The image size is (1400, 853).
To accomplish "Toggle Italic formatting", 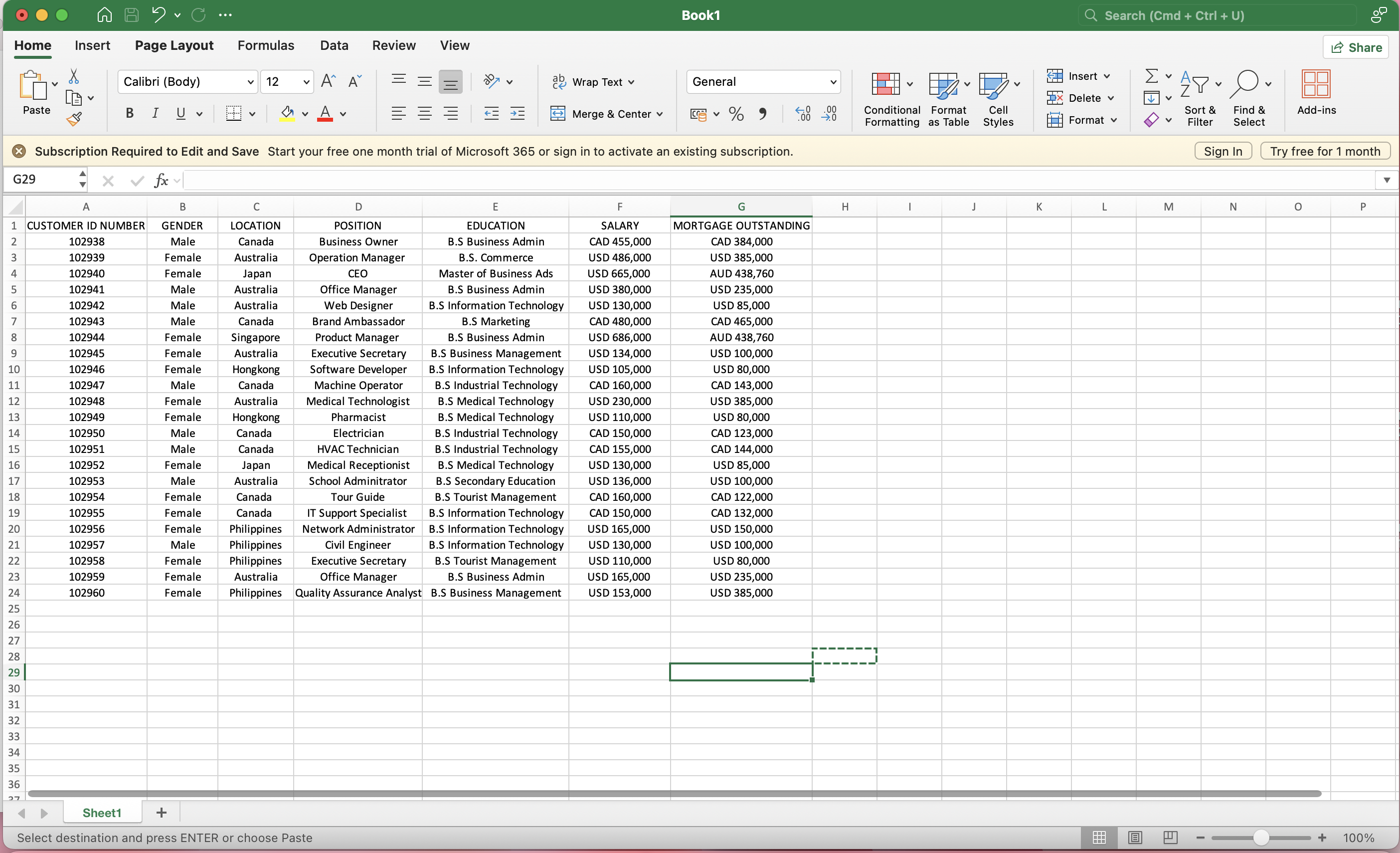I will click(155, 114).
